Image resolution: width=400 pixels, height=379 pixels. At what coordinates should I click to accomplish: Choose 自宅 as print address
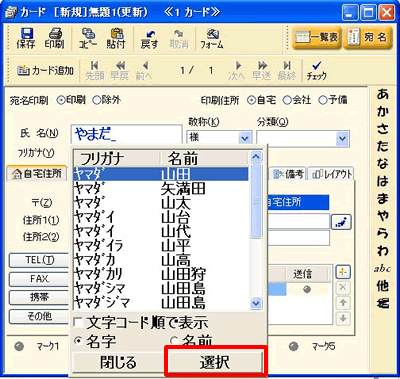pyautogui.click(x=251, y=100)
